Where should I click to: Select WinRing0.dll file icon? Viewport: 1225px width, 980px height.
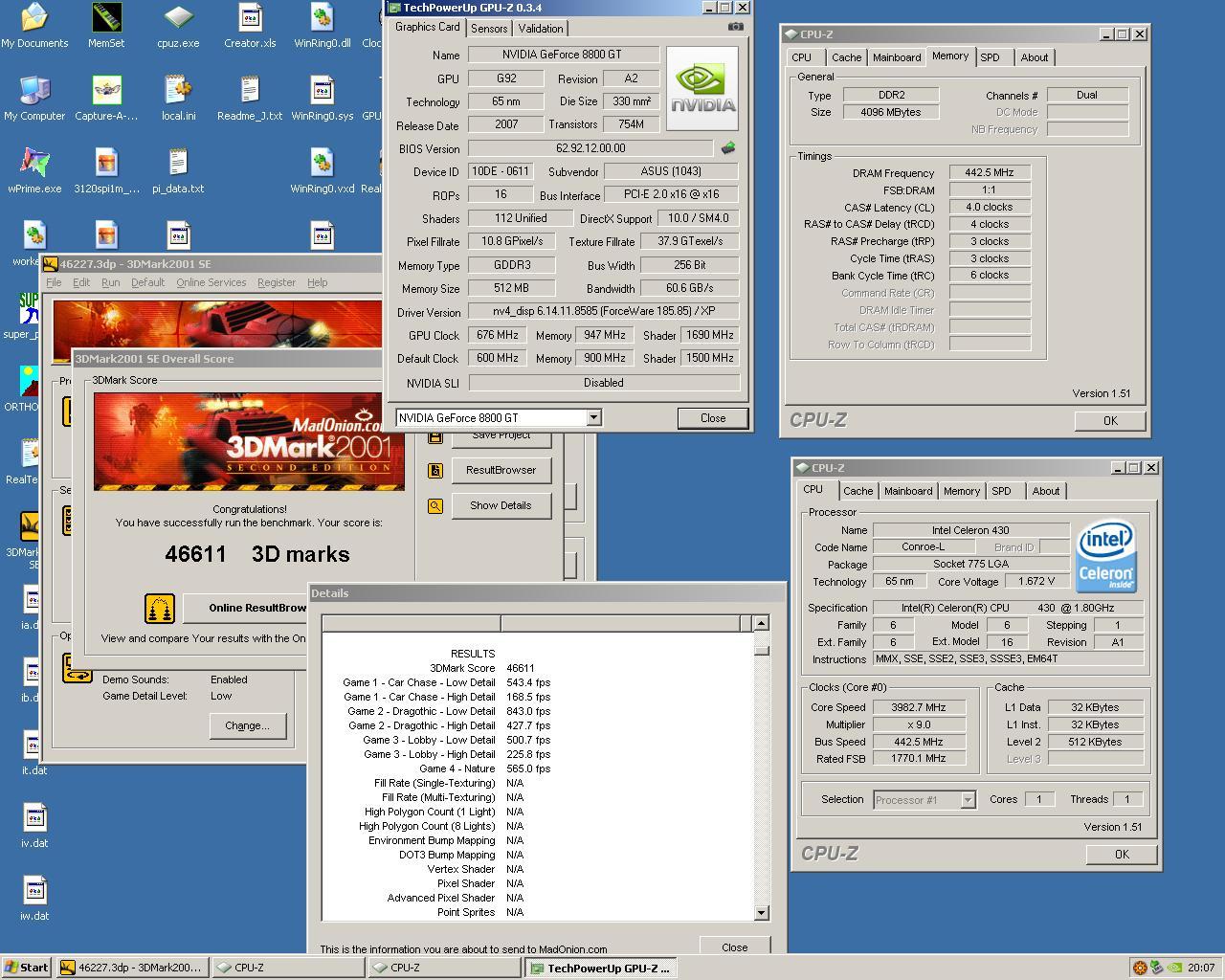322,26
